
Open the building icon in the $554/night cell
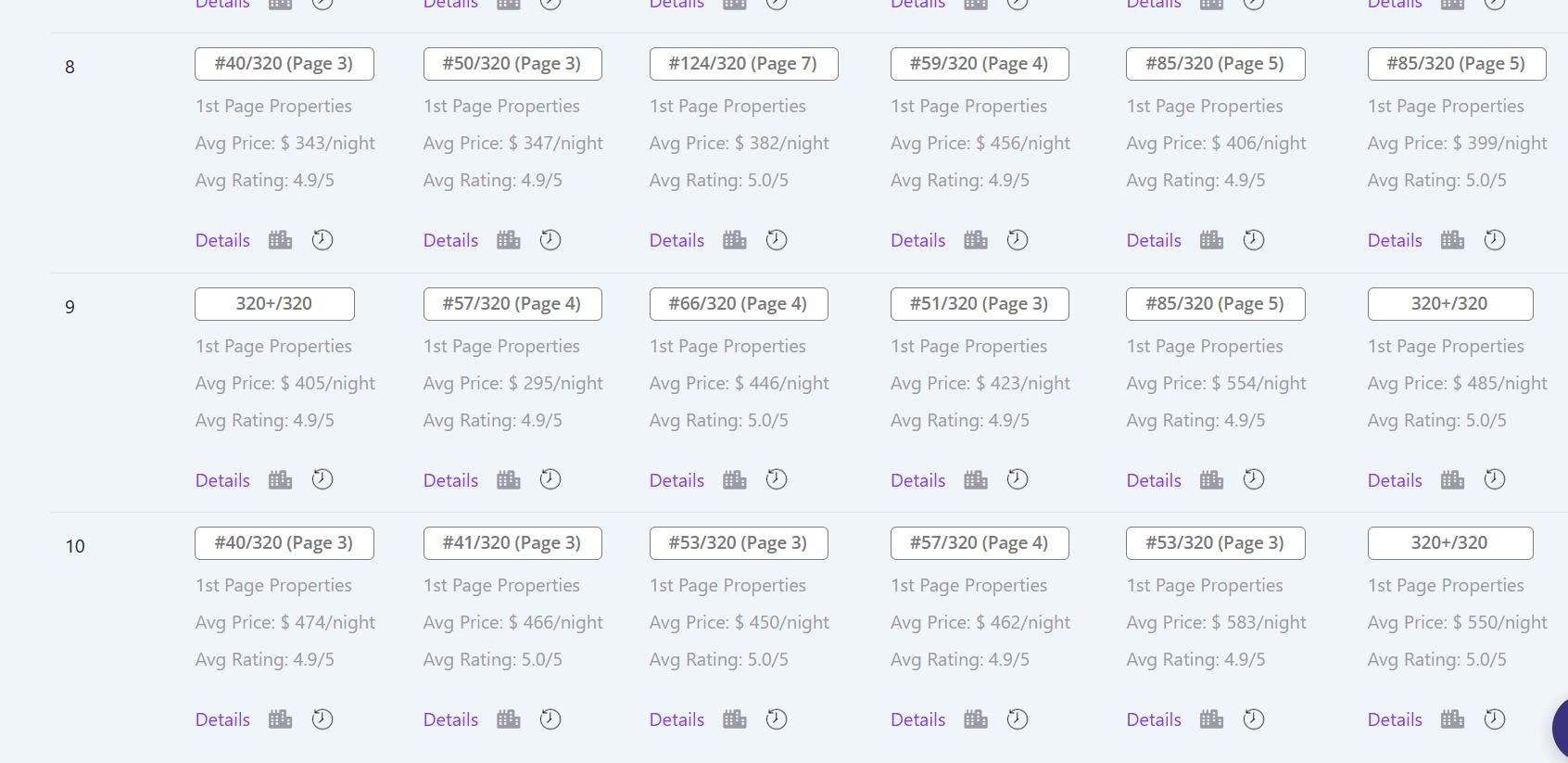[1212, 479]
